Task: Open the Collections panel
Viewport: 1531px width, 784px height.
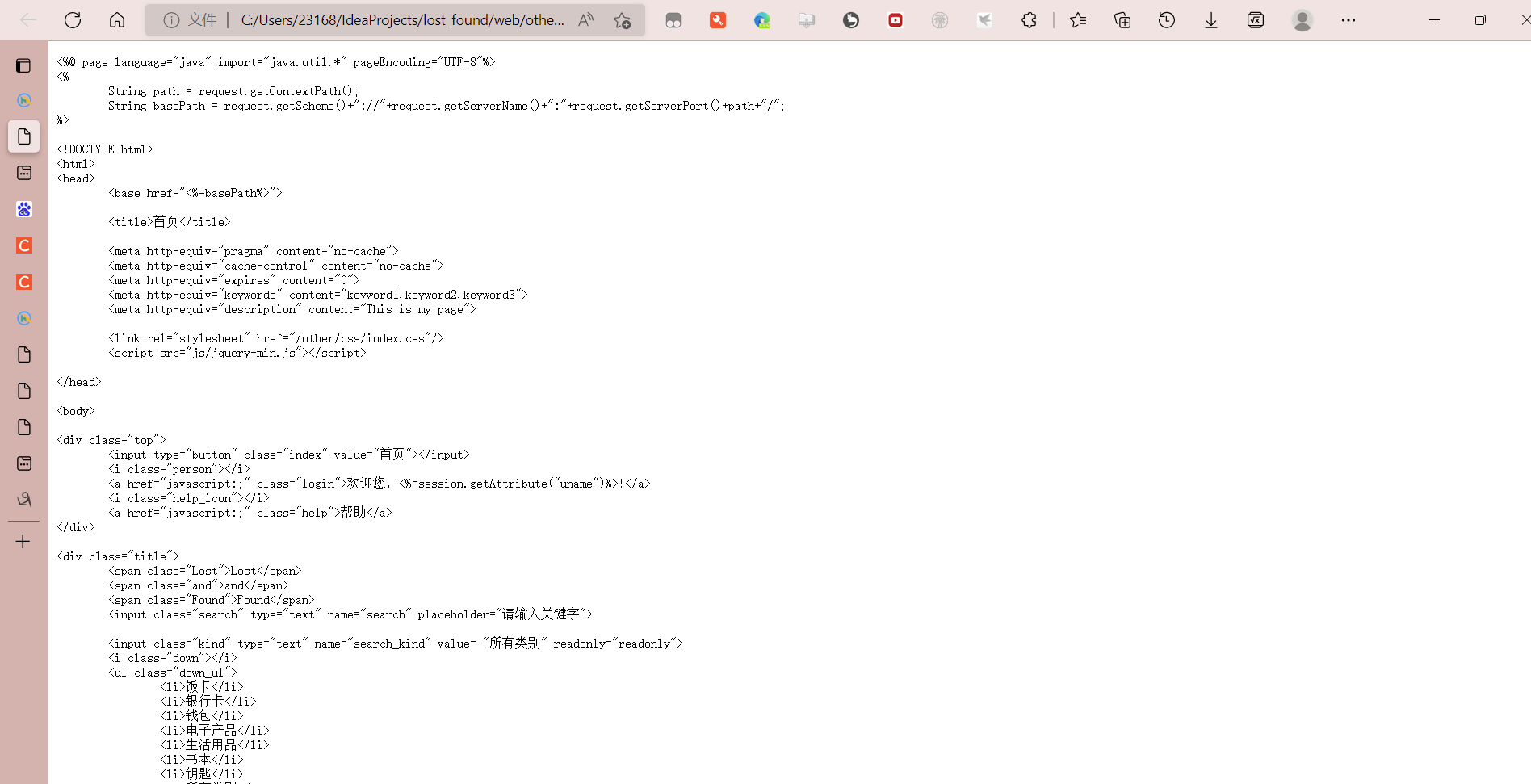Action: coord(1122,20)
